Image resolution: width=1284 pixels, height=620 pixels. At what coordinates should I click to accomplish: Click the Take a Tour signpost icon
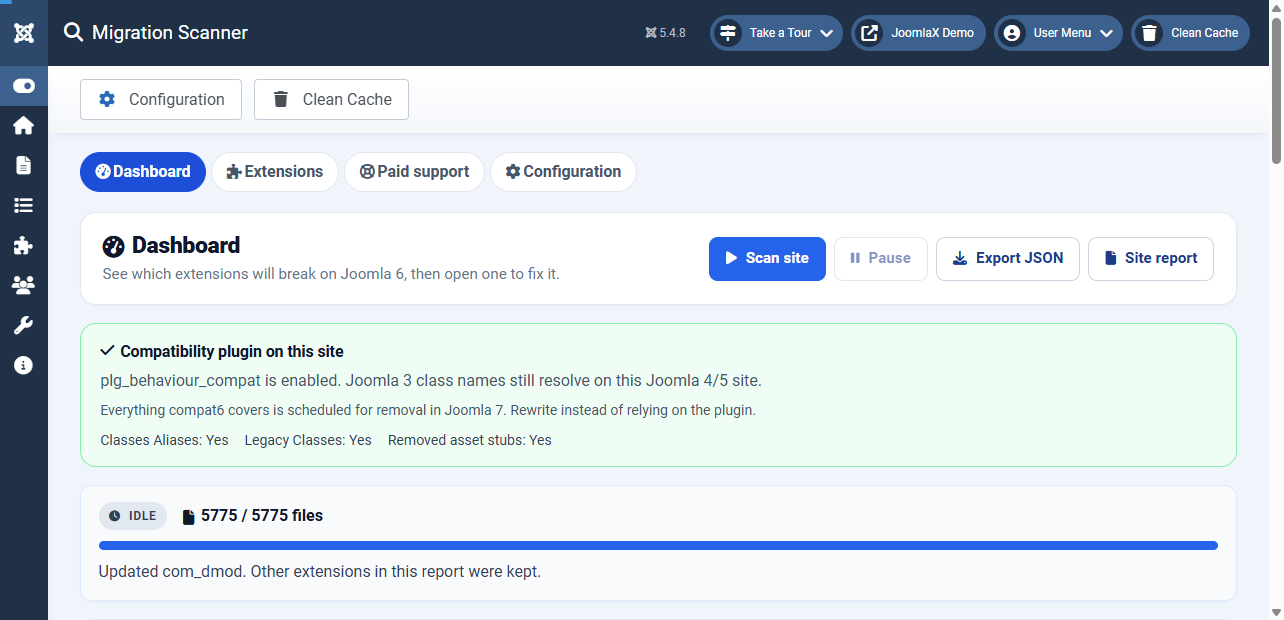[728, 33]
